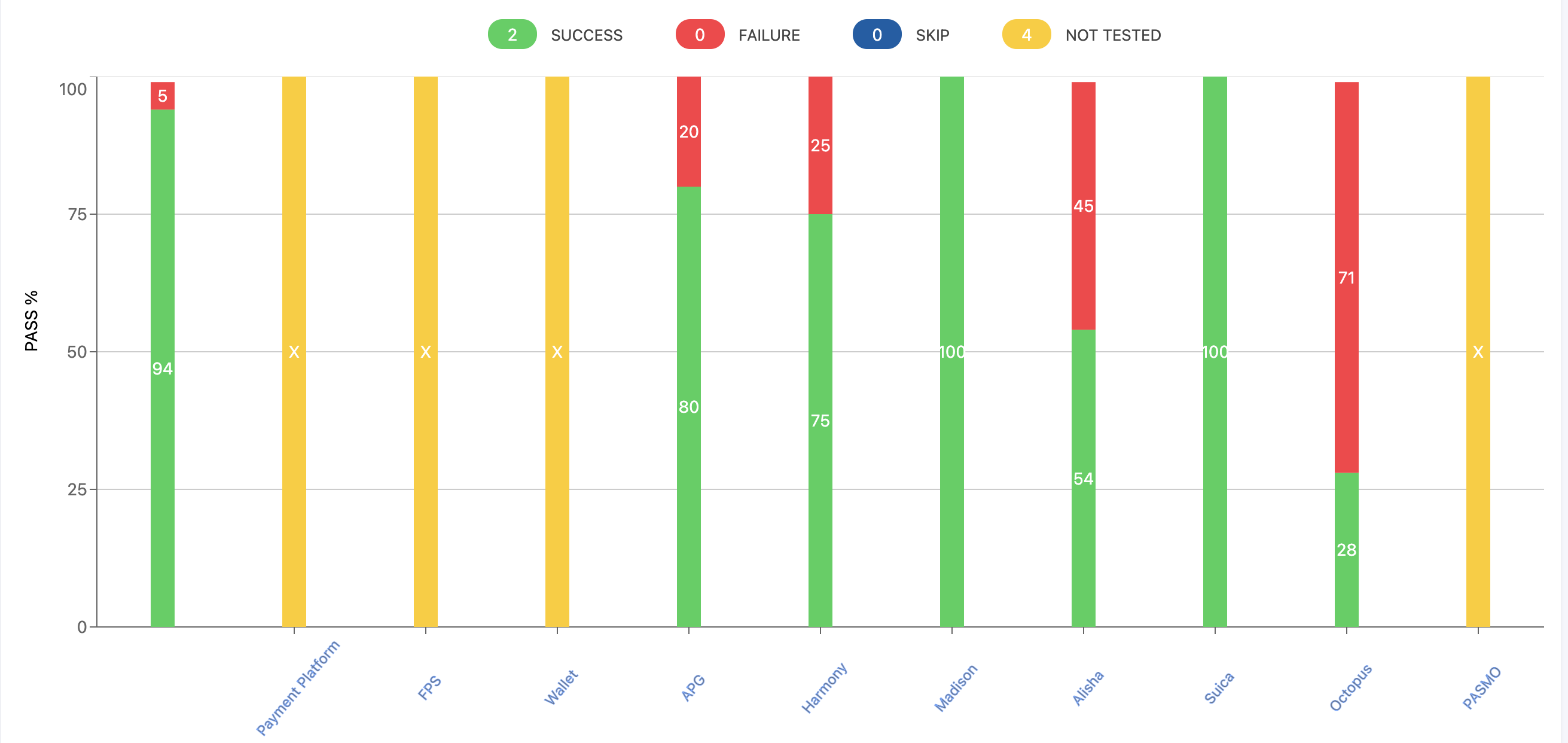Open the Wallet axis label link
Viewport: 1568px width, 743px height.
(560, 687)
